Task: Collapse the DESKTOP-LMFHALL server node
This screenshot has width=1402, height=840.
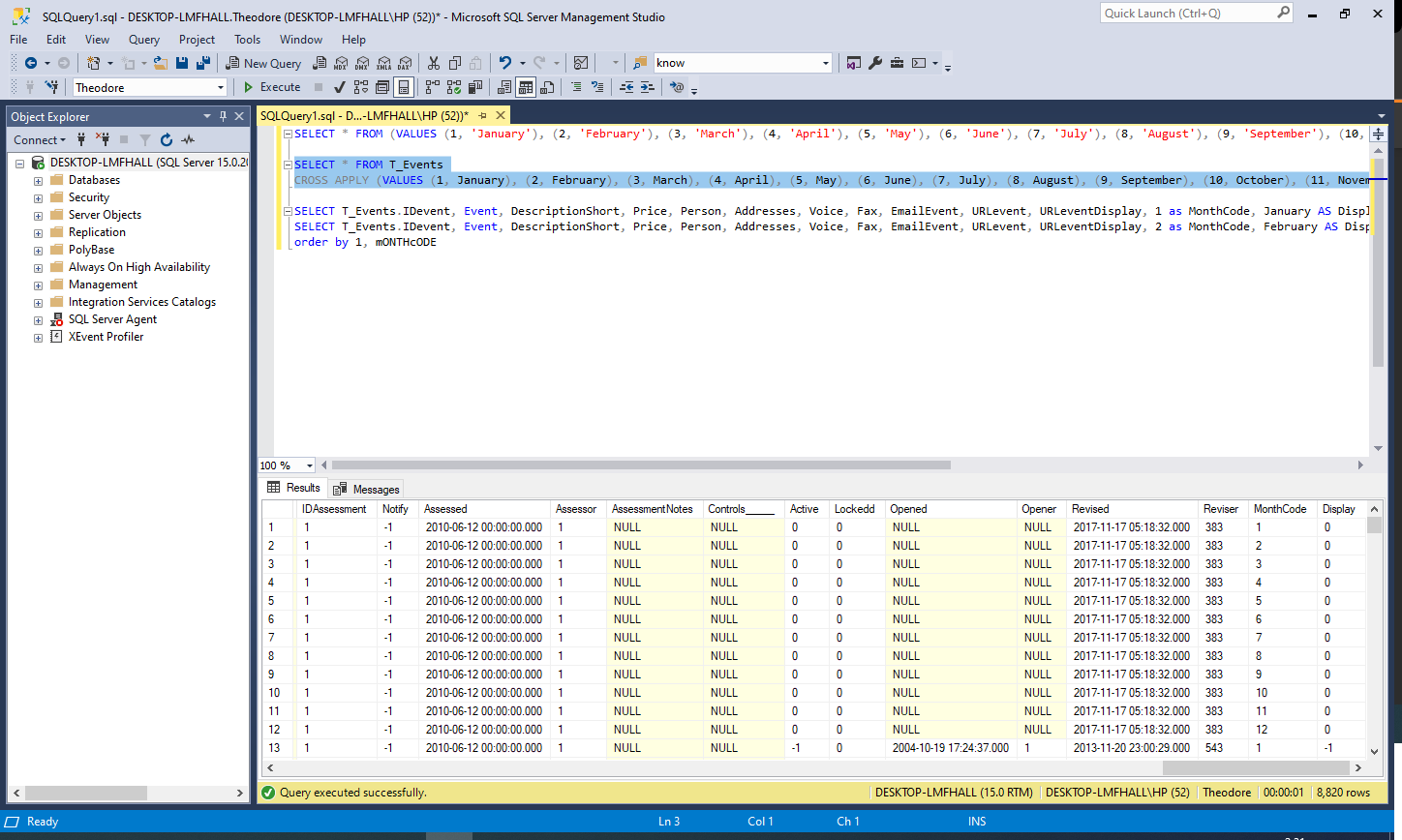Action: (19, 164)
